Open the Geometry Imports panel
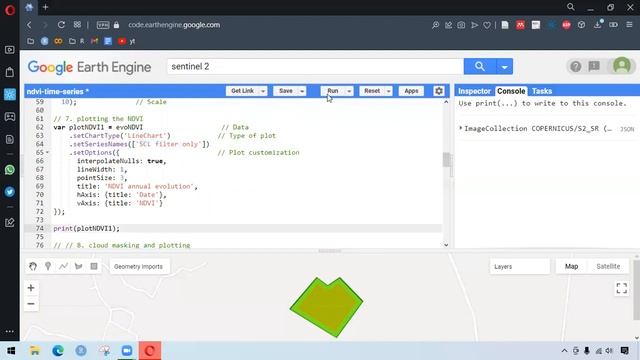The width and height of the screenshot is (640, 360). 138,267
